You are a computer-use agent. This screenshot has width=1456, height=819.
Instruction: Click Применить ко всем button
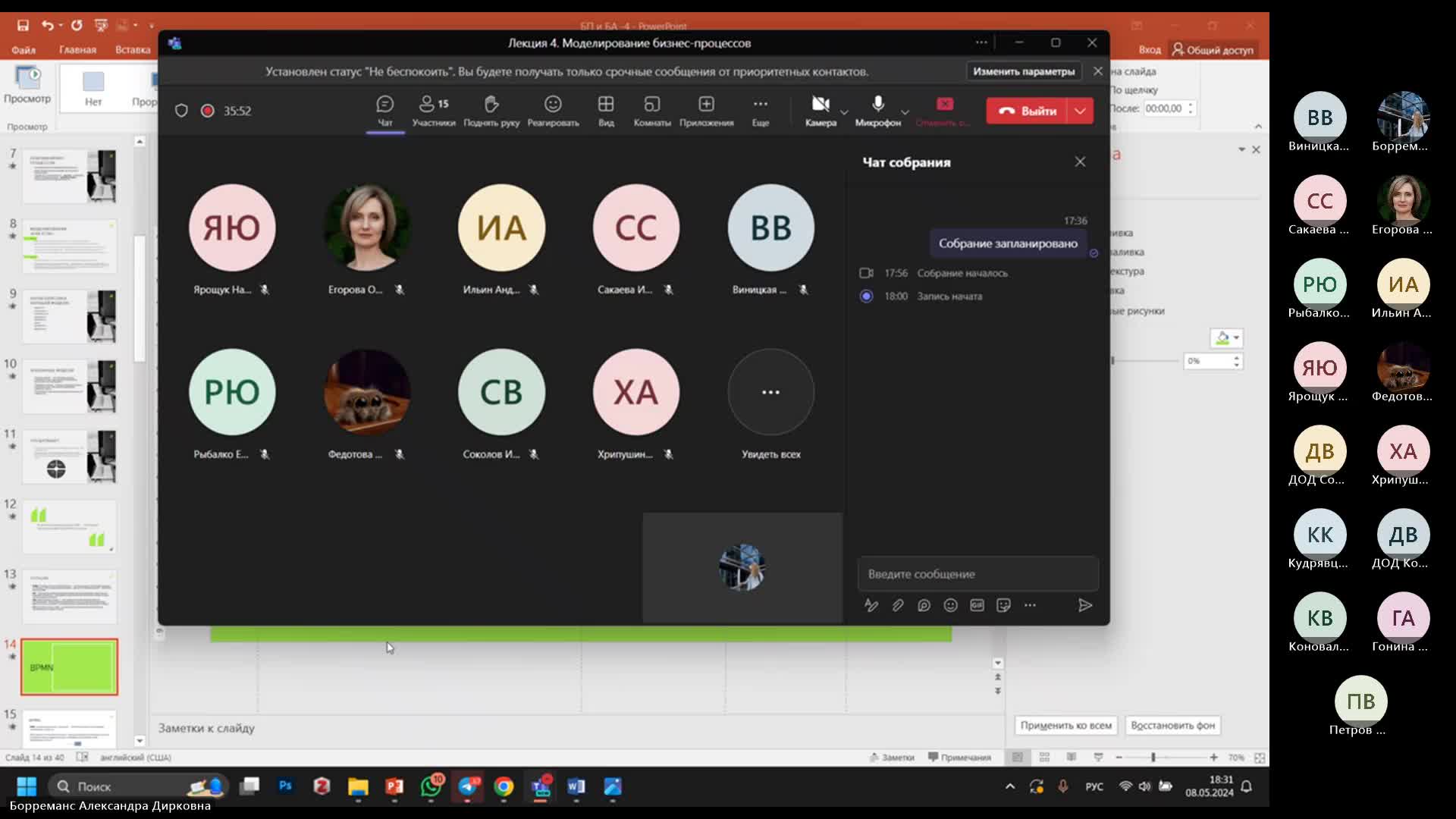(x=1065, y=726)
